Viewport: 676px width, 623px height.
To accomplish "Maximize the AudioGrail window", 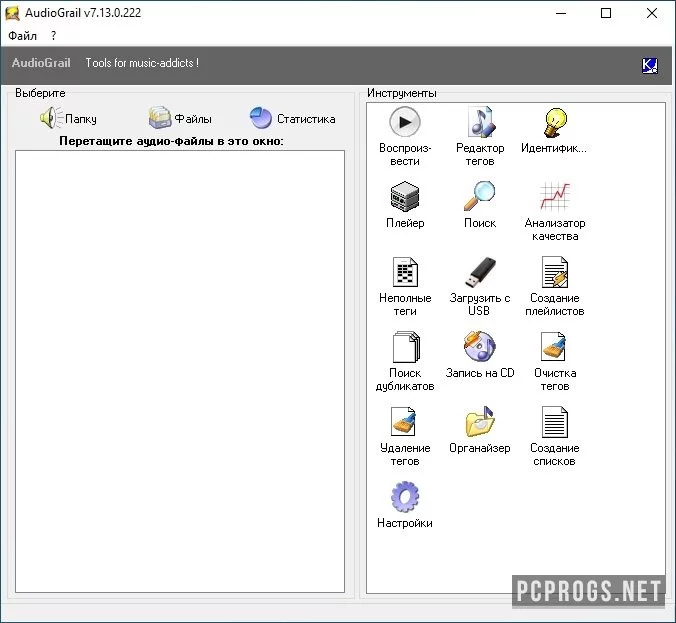I will point(606,13).
